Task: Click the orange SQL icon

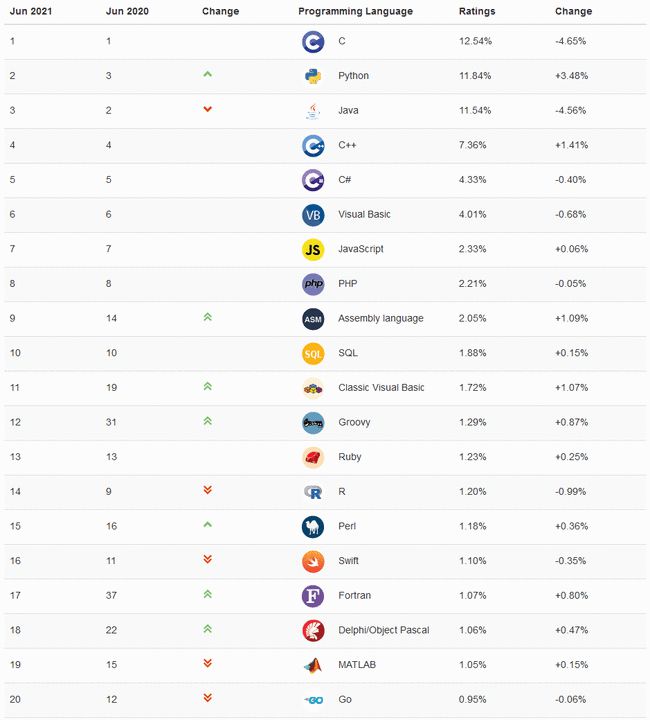Action: 313,354
